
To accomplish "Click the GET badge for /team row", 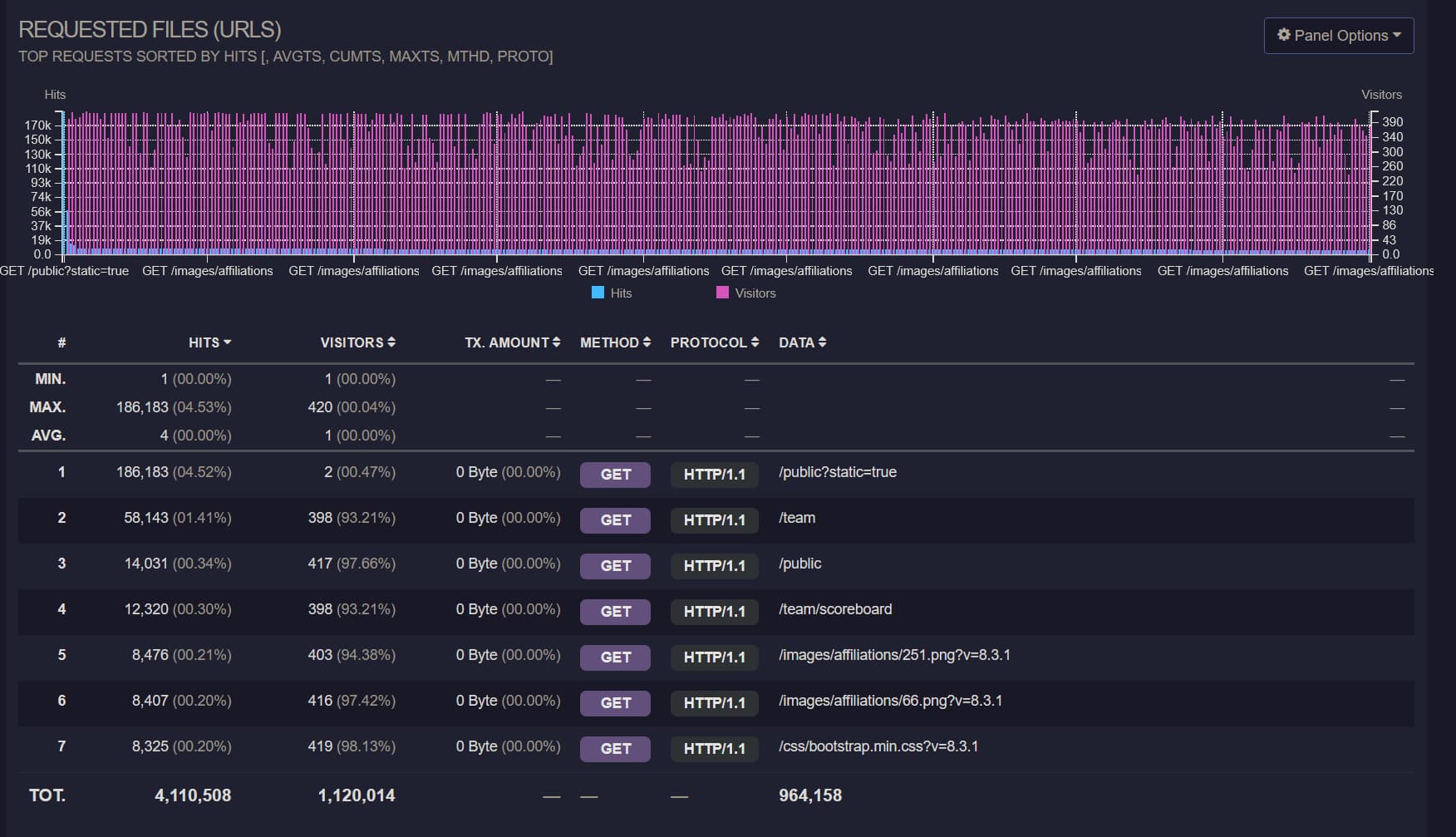I will [616, 520].
